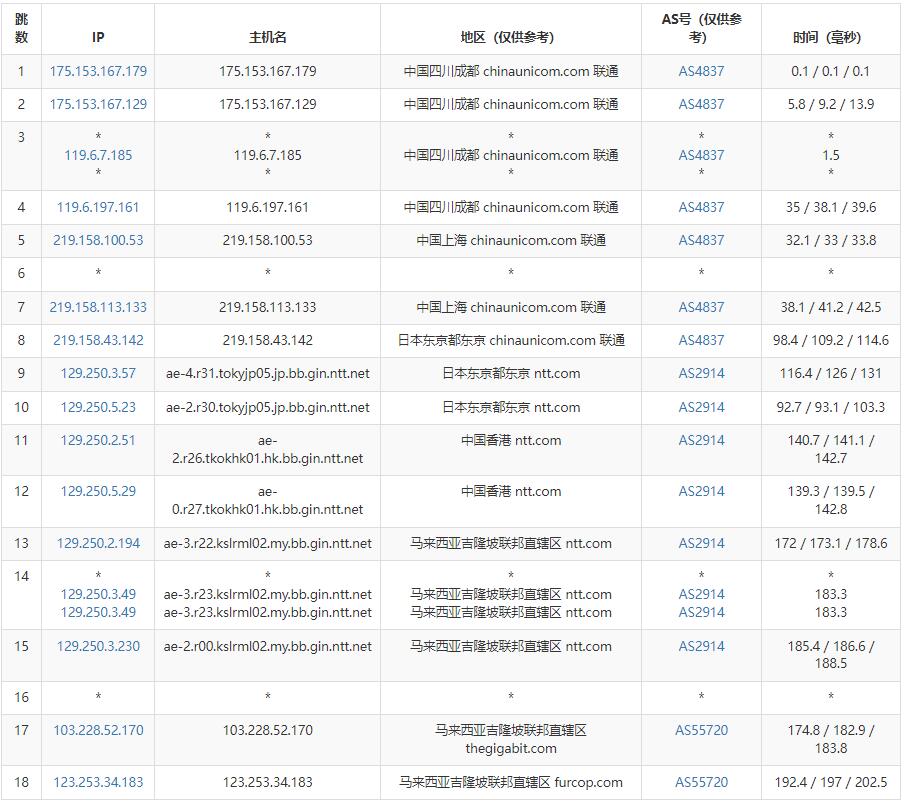Viewport: 905px width, 805px height.
Task: Open IP link 129.250.3.230
Action: (x=98, y=646)
